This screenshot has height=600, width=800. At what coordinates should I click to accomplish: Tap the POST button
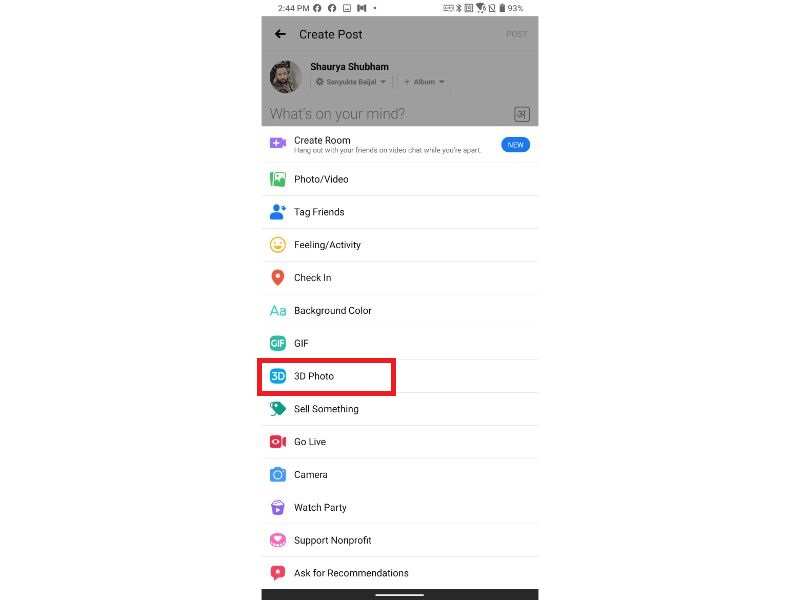coord(516,34)
